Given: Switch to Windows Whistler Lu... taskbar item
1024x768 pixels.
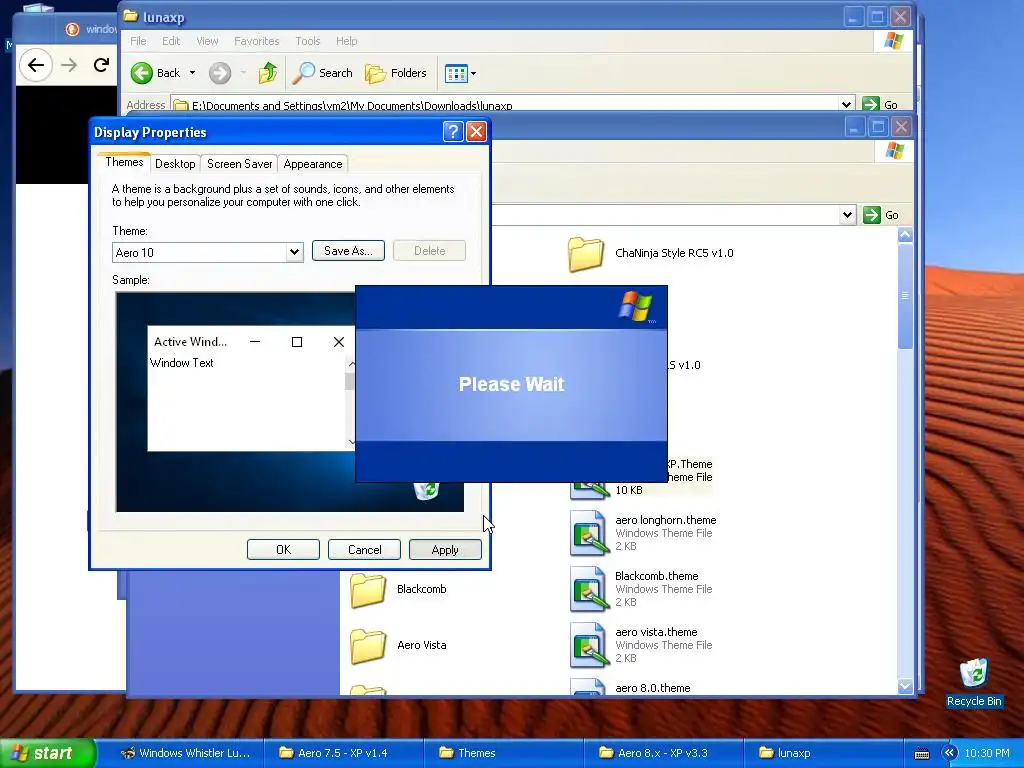Looking at the screenshot, I should 185,753.
